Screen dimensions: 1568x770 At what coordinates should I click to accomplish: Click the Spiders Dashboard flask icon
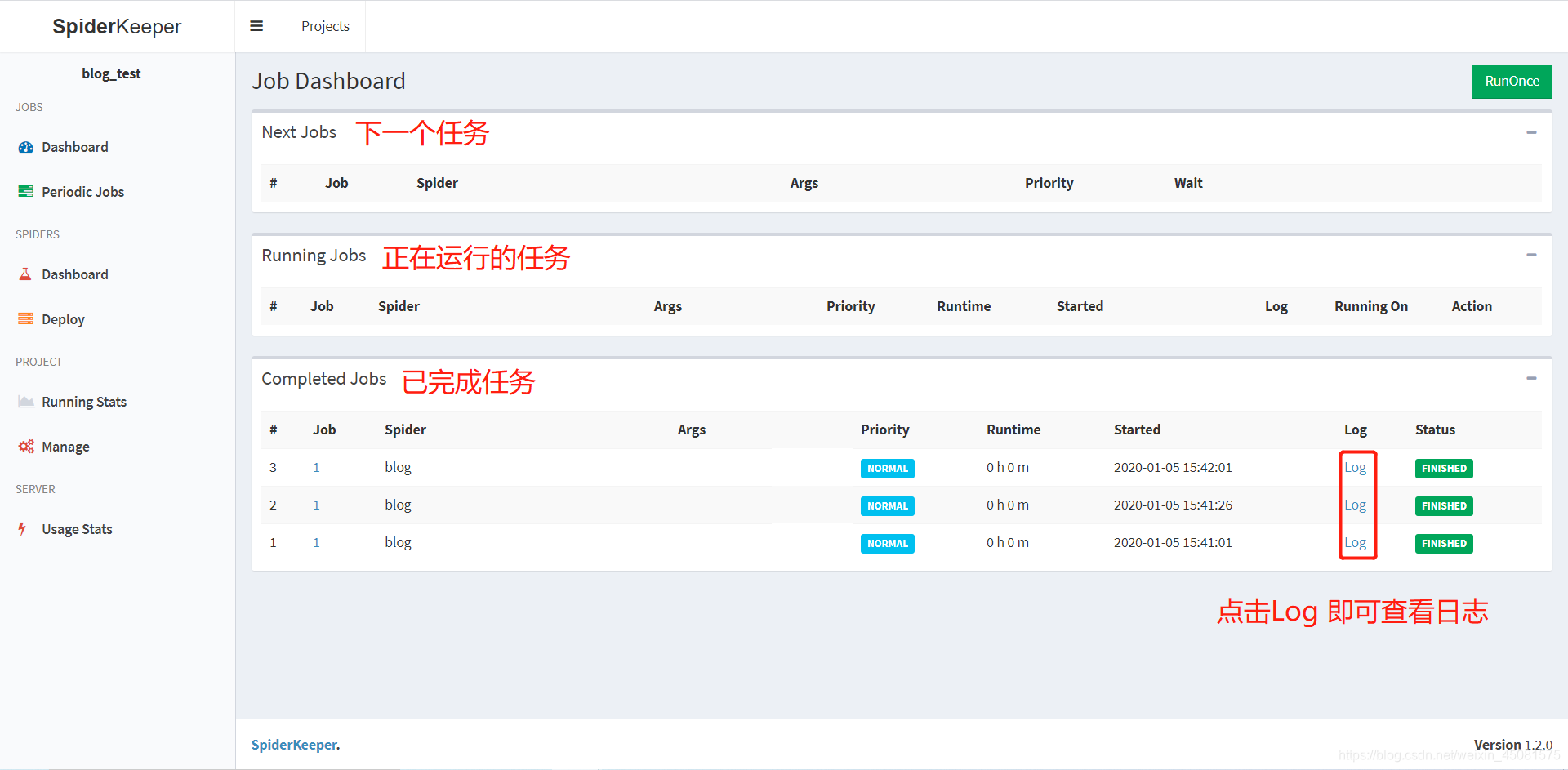[x=25, y=274]
